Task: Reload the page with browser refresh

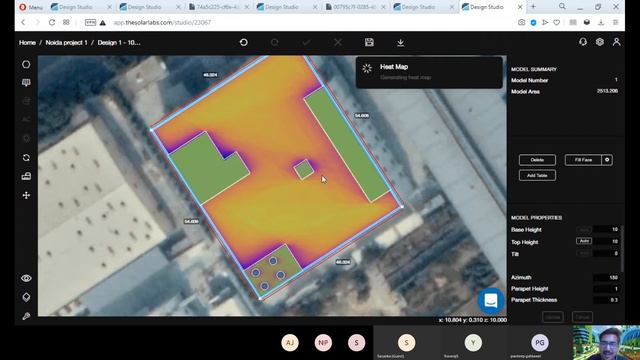Action: click(x=52, y=22)
